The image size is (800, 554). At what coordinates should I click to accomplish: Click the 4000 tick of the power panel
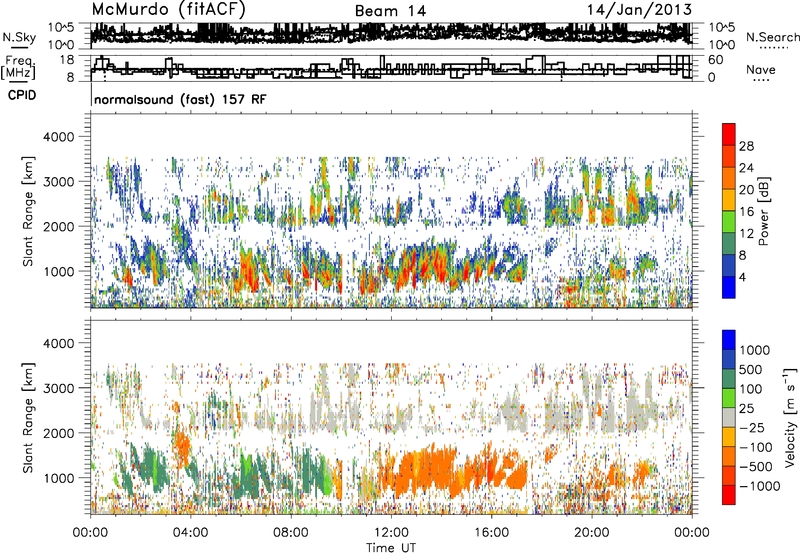[58, 137]
